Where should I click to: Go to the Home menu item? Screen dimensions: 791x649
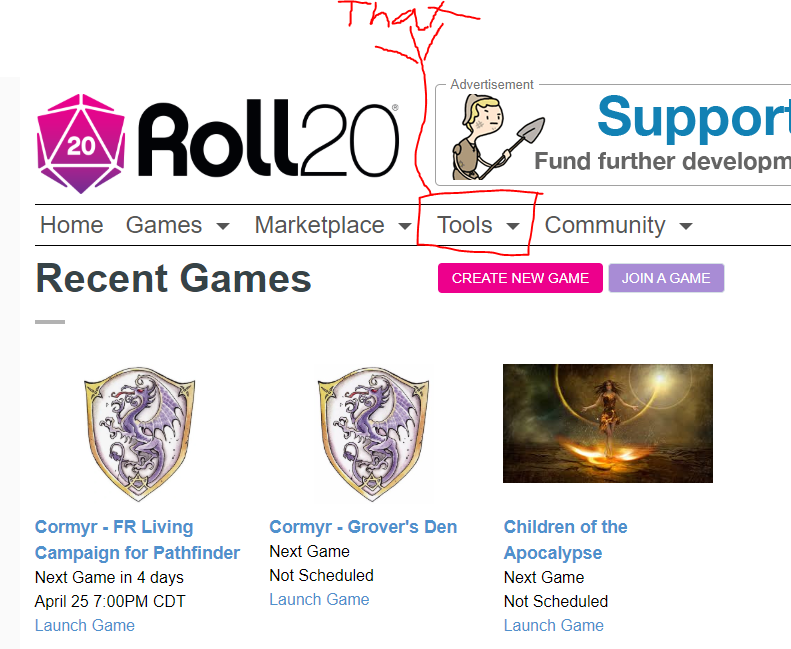tap(72, 225)
